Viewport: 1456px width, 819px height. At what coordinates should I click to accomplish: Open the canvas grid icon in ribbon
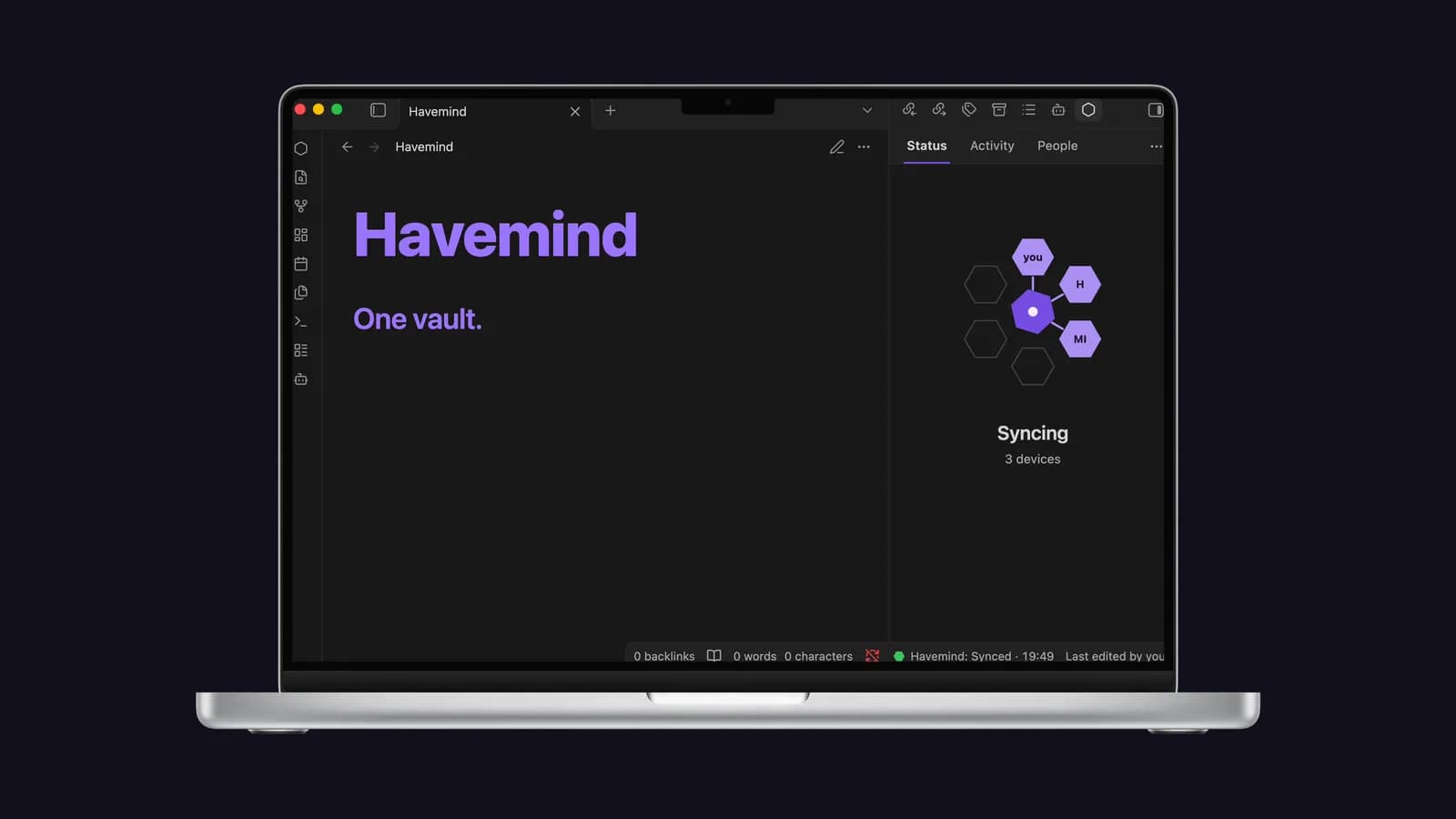(301, 235)
